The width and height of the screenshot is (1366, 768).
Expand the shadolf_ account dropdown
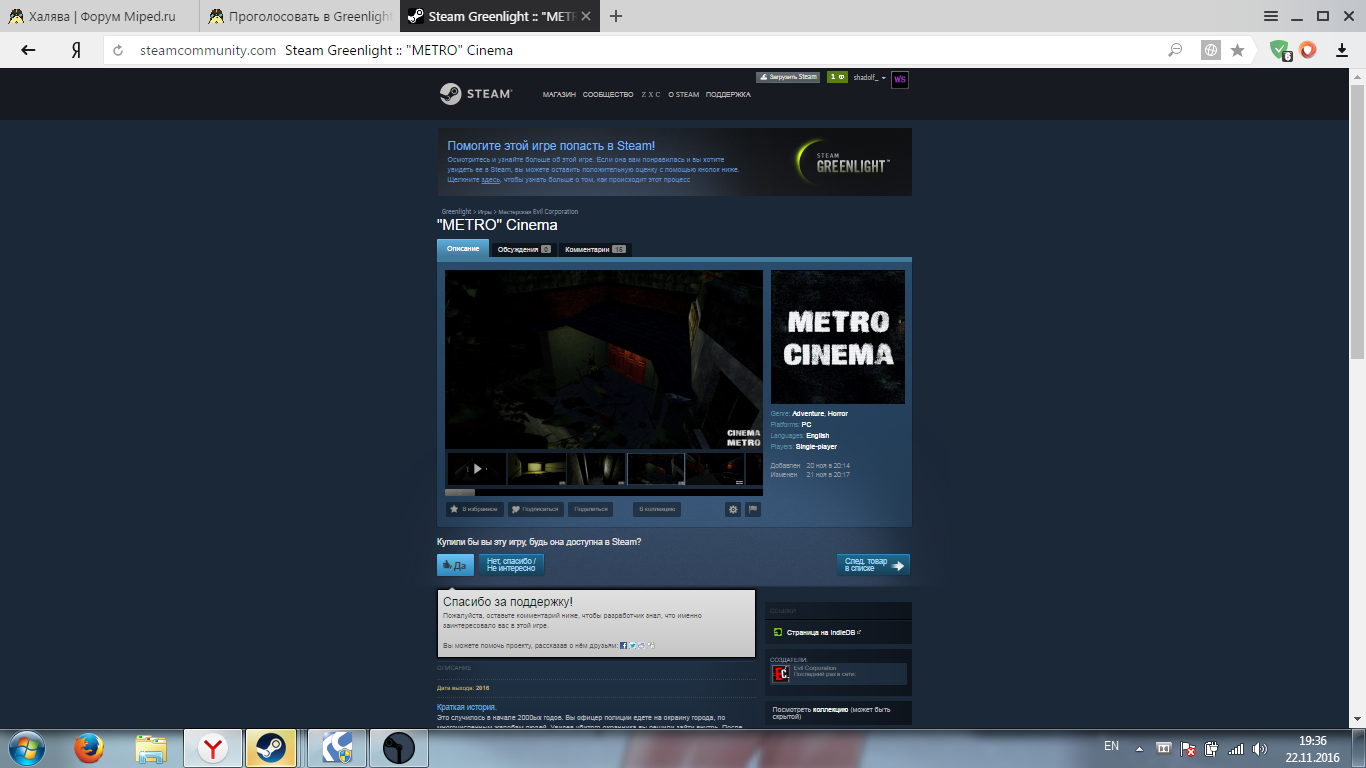(x=869, y=78)
